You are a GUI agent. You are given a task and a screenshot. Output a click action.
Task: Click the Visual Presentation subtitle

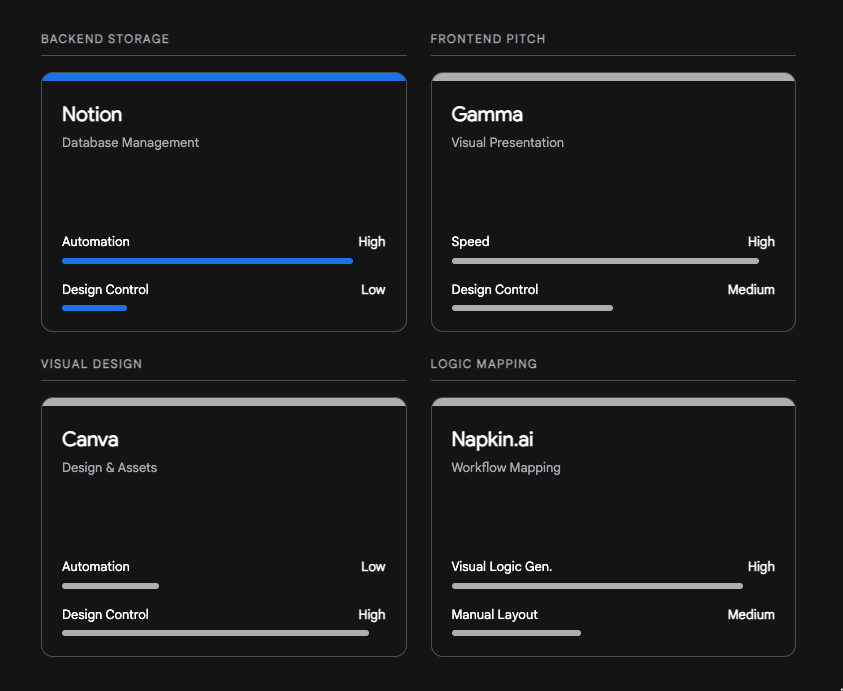point(507,143)
